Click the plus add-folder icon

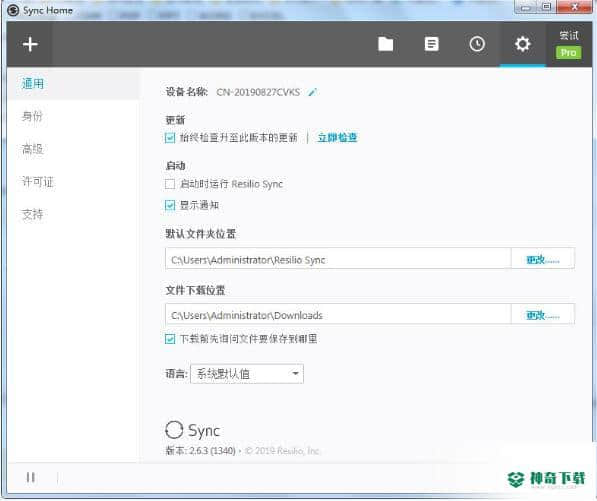tap(30, 44)
